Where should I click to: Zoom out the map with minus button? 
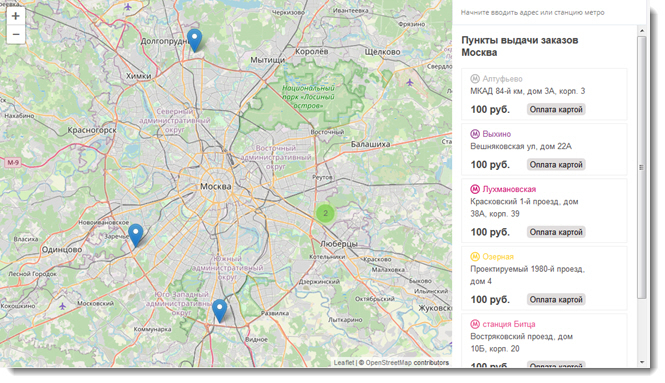[16, 34]
